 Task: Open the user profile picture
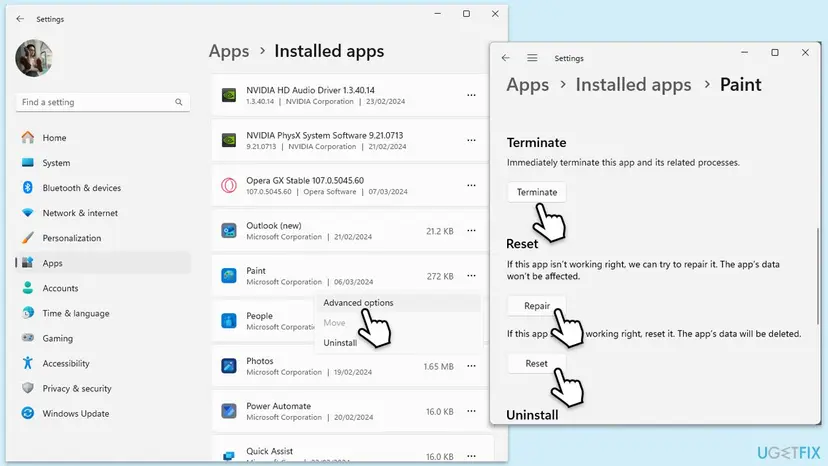pos(34,58)
